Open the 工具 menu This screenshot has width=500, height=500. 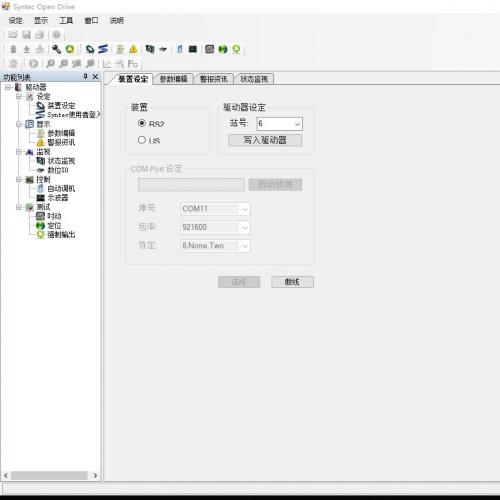click(66, 21)
